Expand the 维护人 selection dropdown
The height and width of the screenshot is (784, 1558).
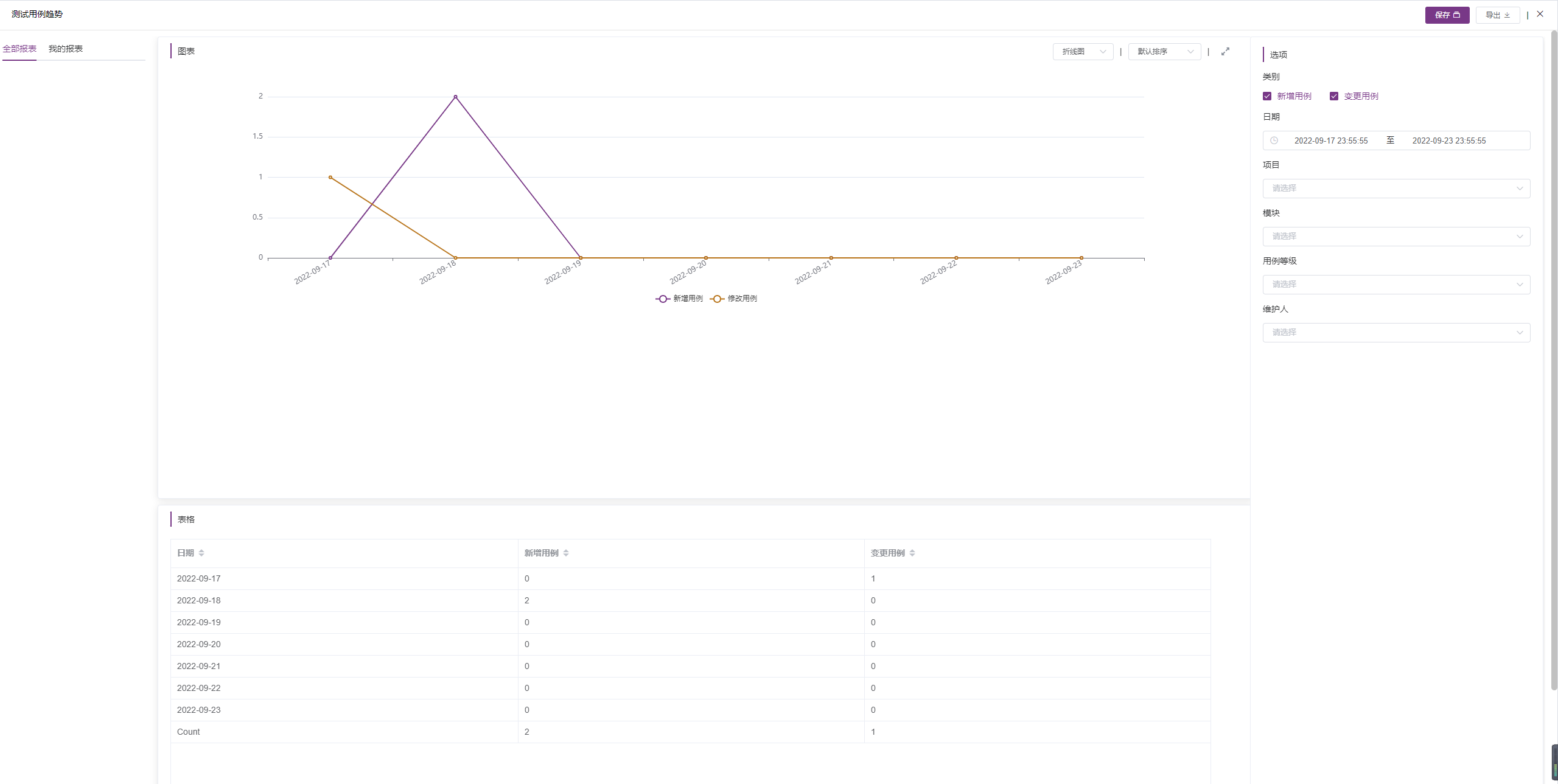pyautogui.click(x=1396, y=333)
